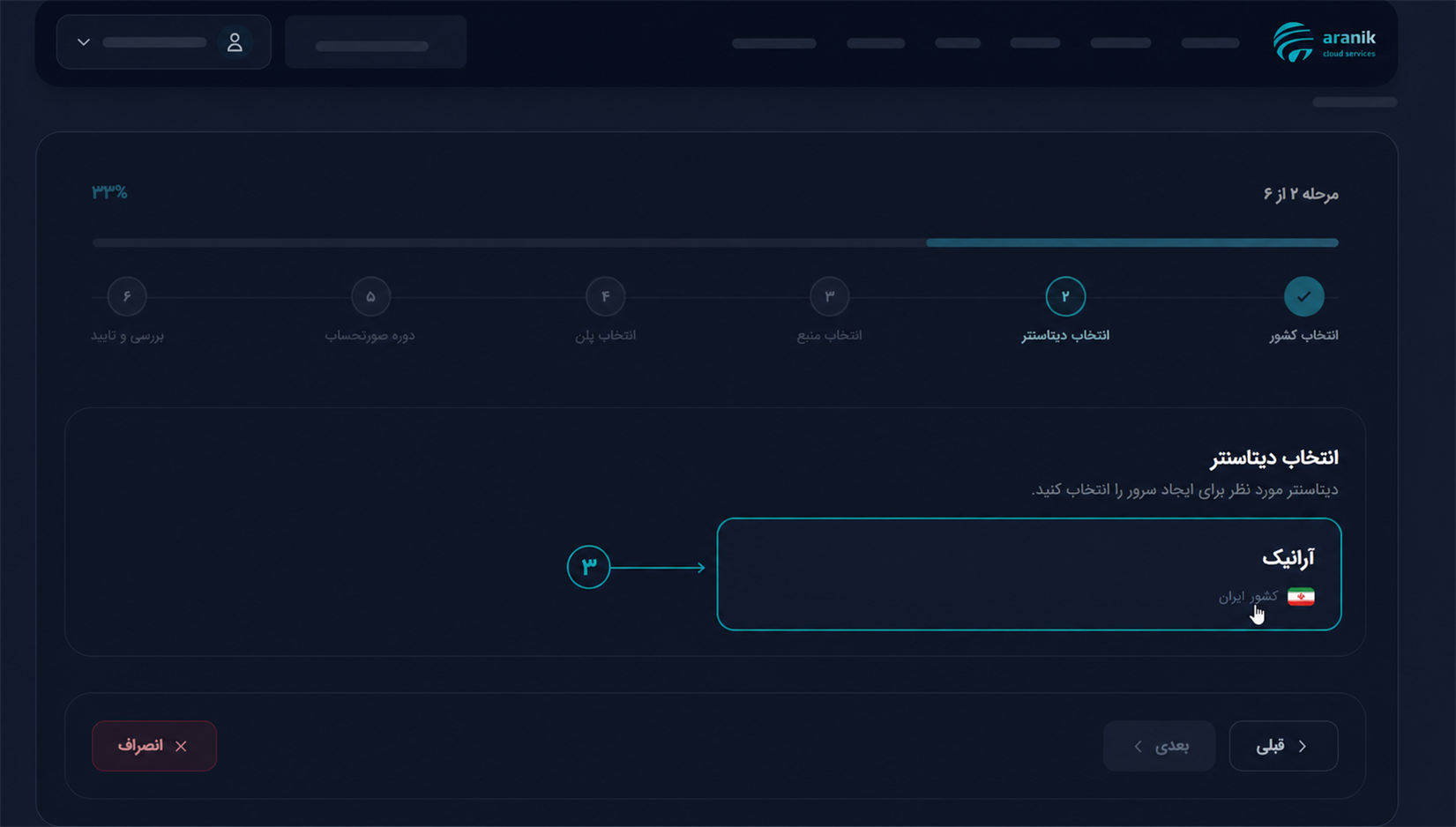Go to step ۶ circle بررسی و تایید

pyautogui.click(x=127, y=296)
